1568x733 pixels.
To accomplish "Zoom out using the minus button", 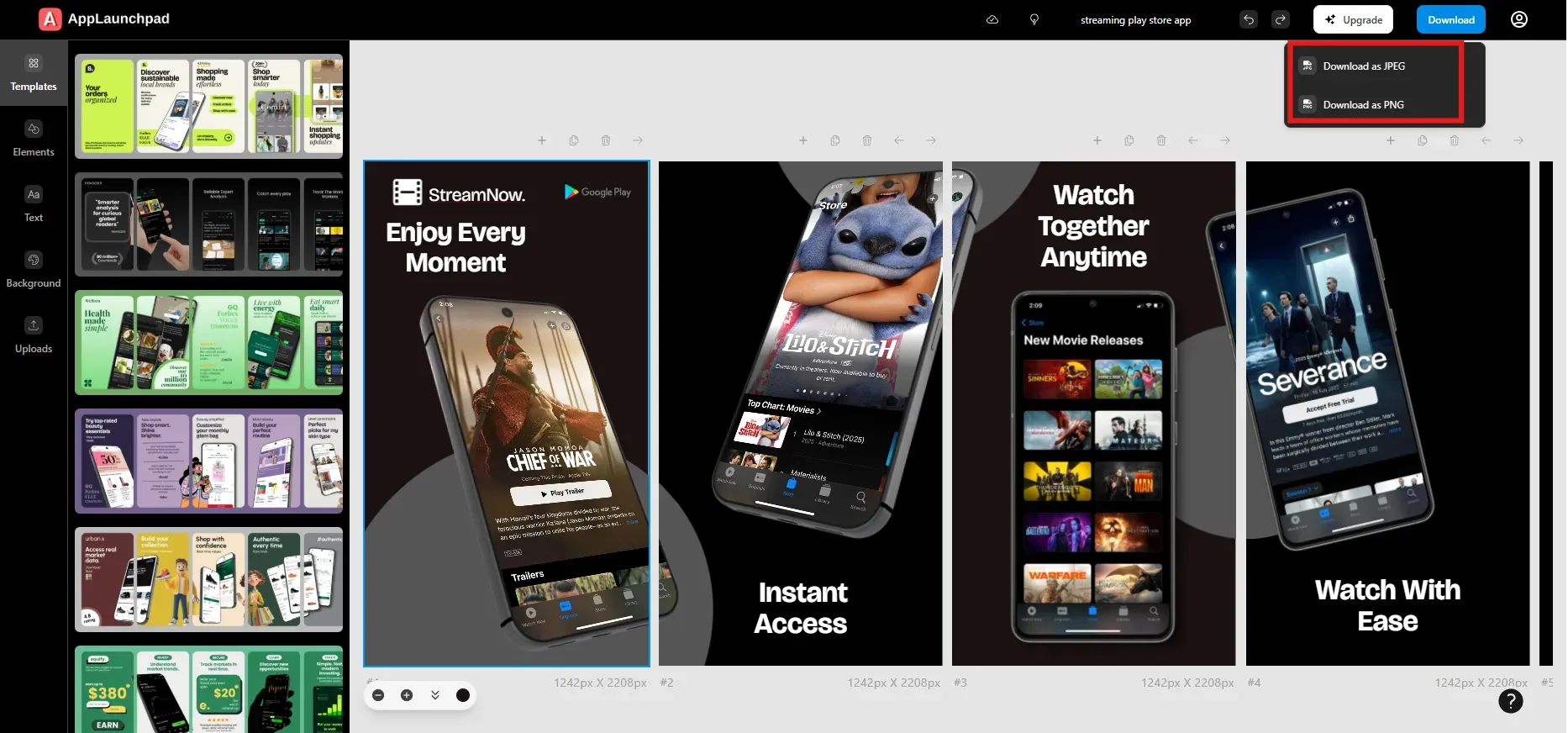I will click(378, 695).
